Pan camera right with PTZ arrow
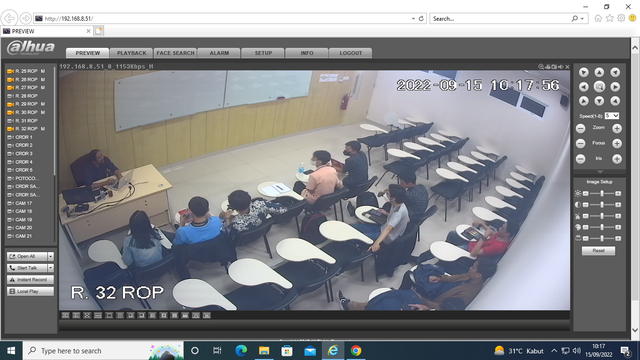Image resolution: width=640 pixels, height=360 pixels. tap(615, 87)
